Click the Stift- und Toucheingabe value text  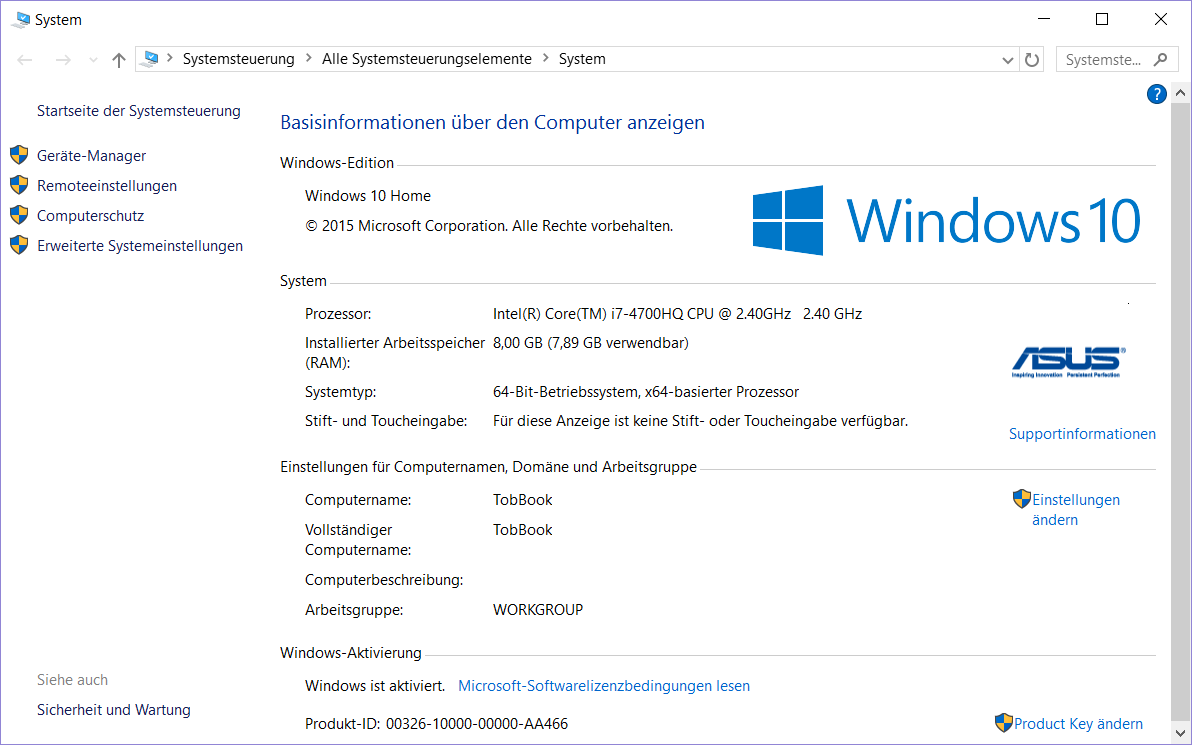(700, 420)
